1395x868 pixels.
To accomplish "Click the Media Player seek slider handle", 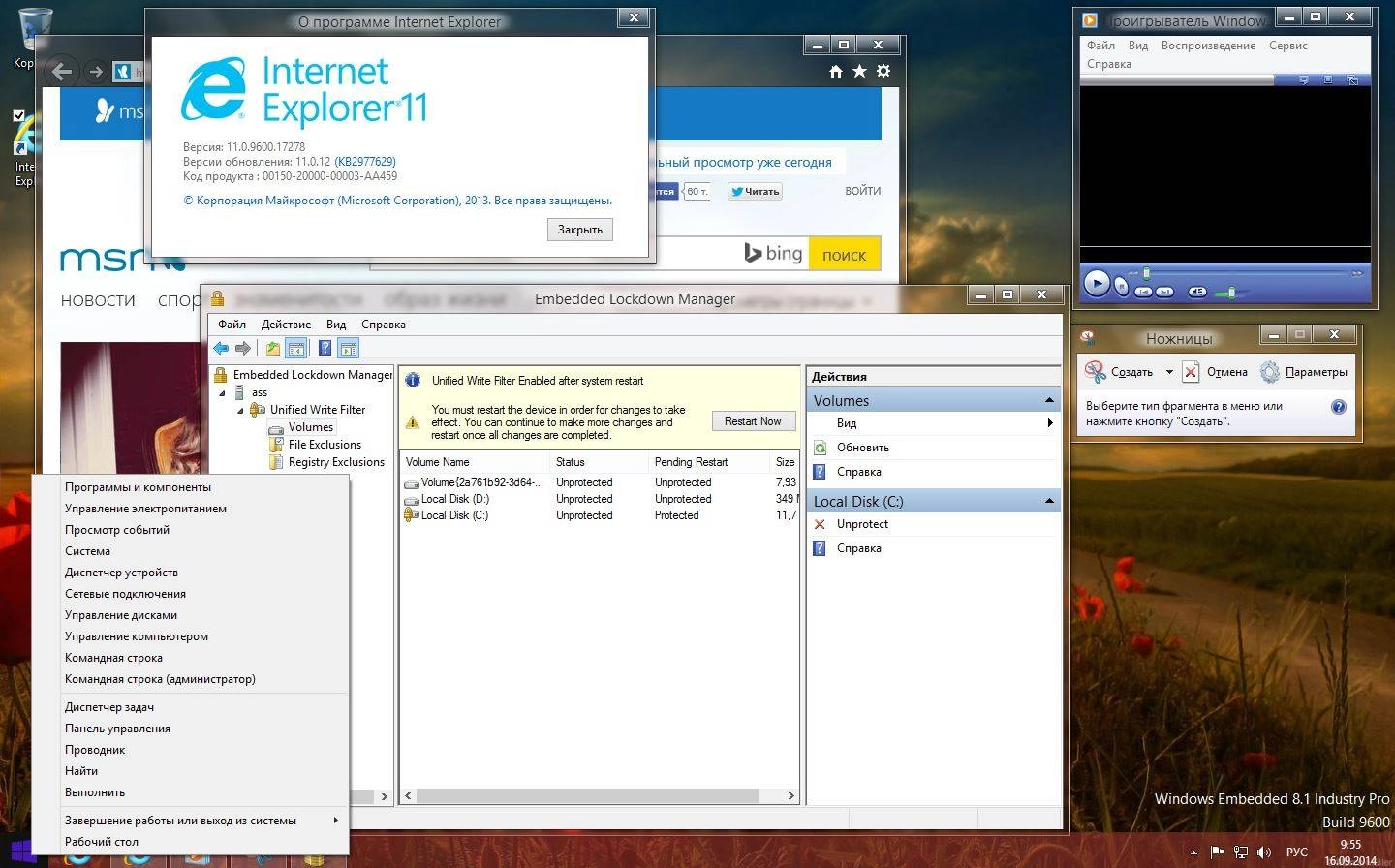I will point(1146,273).
